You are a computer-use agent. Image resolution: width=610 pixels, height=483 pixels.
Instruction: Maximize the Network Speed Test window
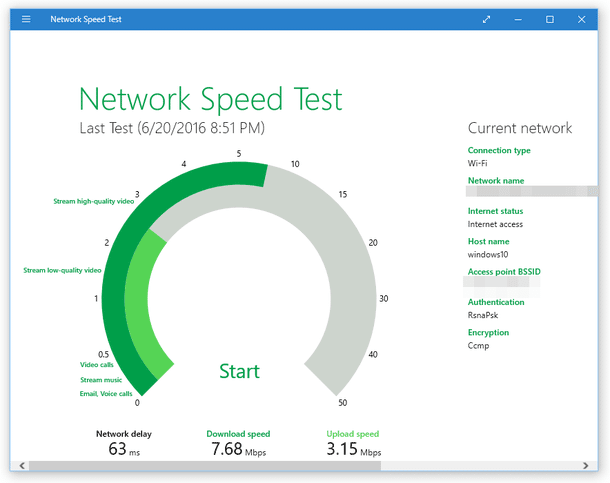pos(550,19)
